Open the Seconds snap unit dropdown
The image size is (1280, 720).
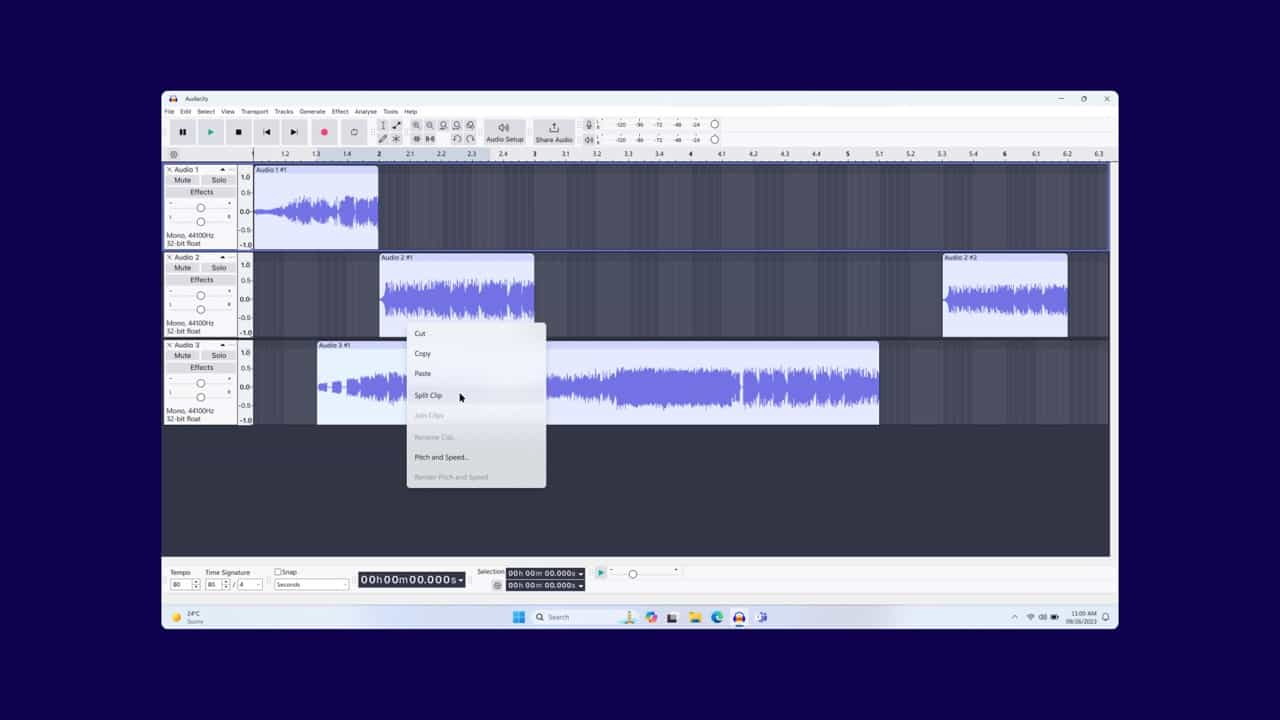pyautogui.click(x=311, y=584)
